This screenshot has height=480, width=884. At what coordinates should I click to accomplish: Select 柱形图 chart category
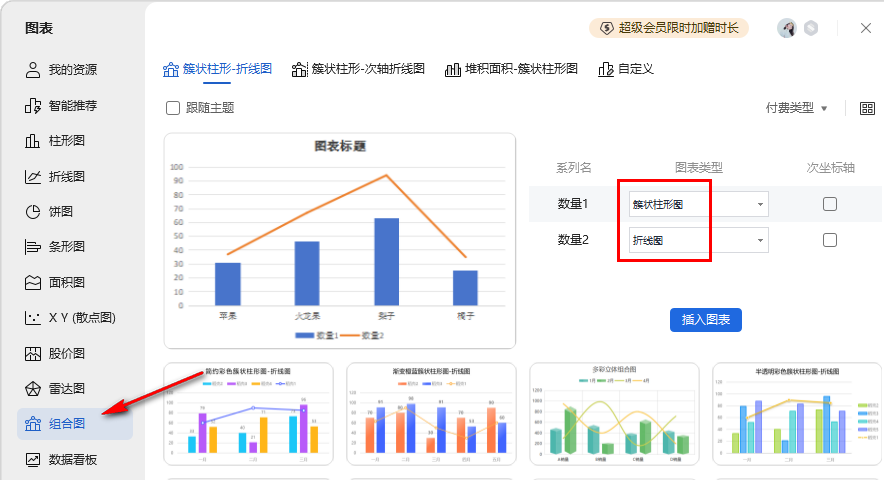55,141
